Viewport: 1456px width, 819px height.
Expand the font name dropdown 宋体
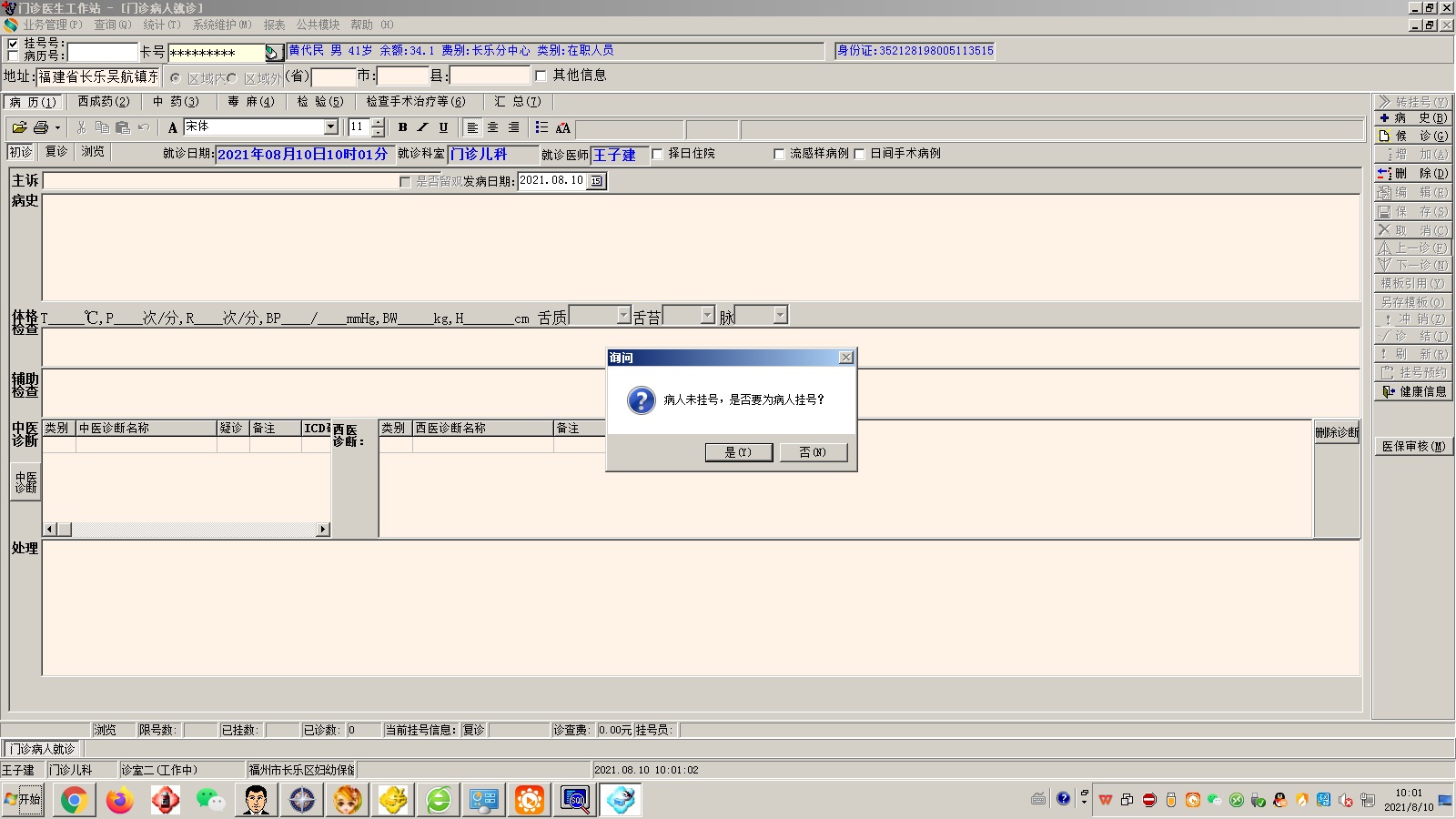tap(331, 127)
